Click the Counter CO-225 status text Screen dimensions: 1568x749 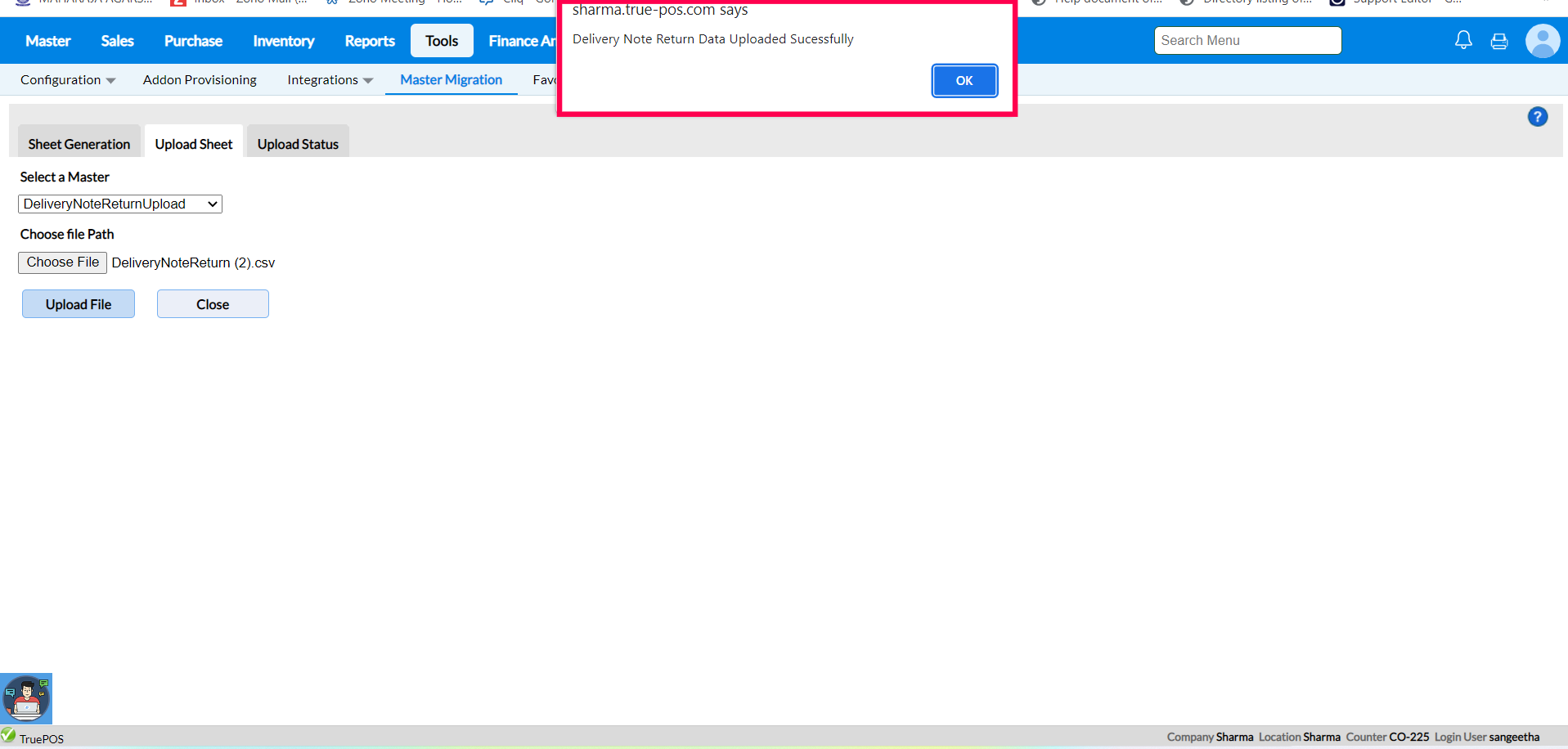(1387, 738)
